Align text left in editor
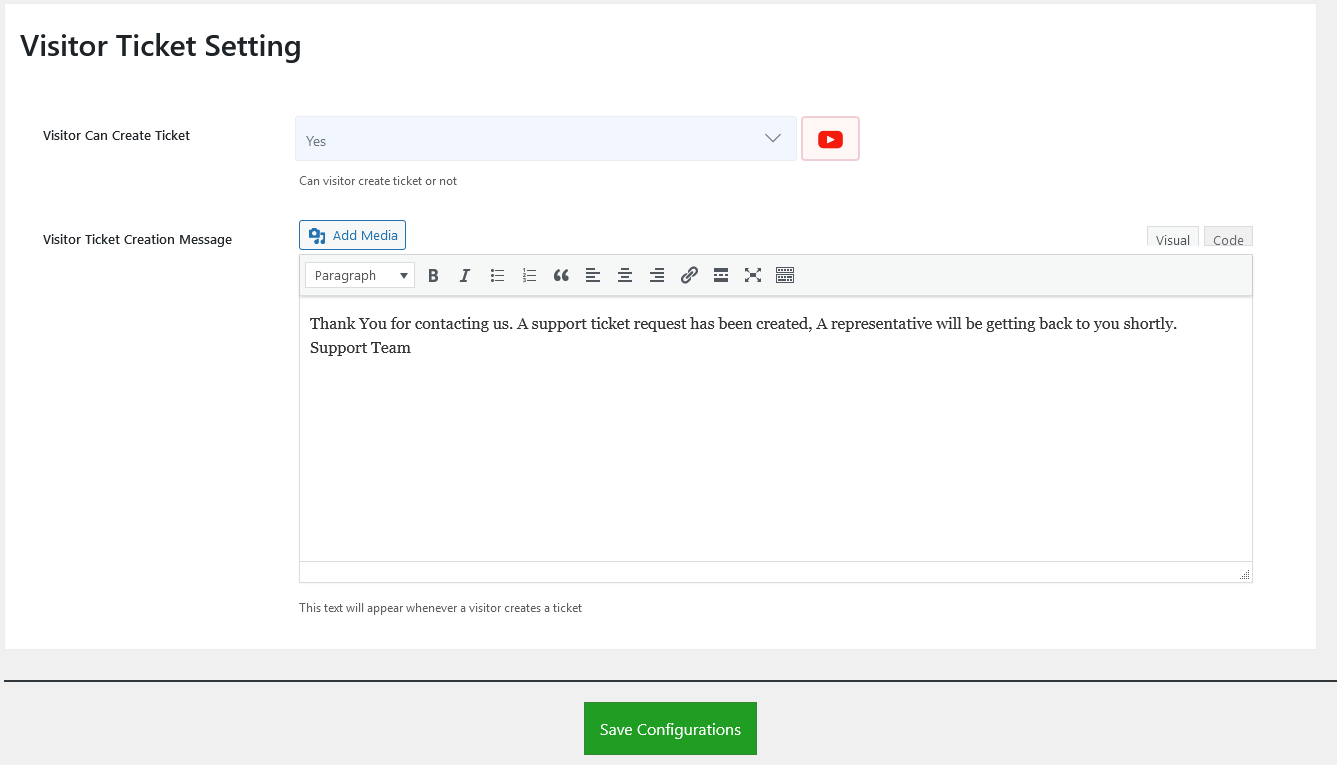This screenshot has height=765, width=1337. click(x=593, y=276)
